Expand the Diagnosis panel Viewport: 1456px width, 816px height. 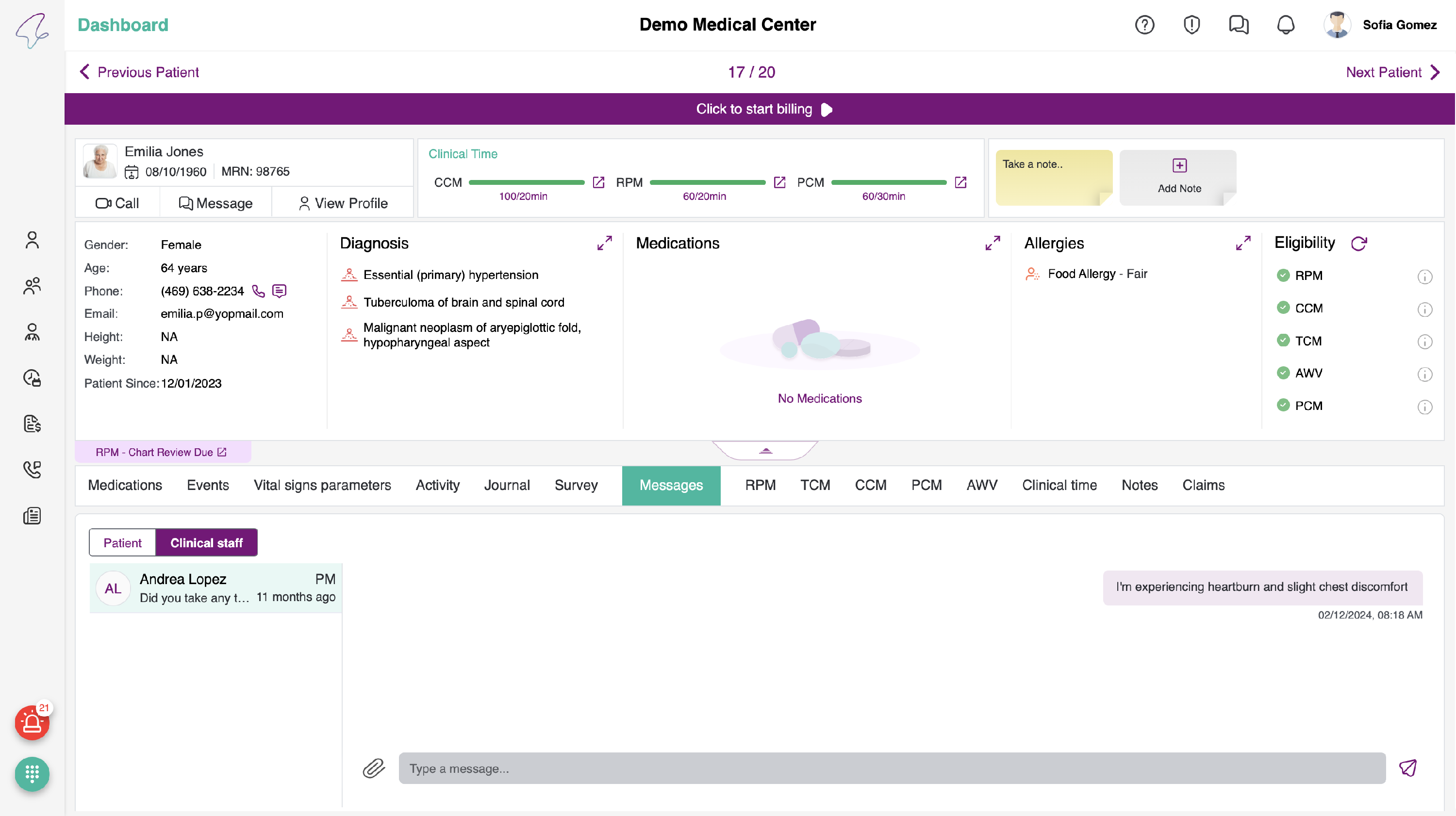click(x=604, y=243)
